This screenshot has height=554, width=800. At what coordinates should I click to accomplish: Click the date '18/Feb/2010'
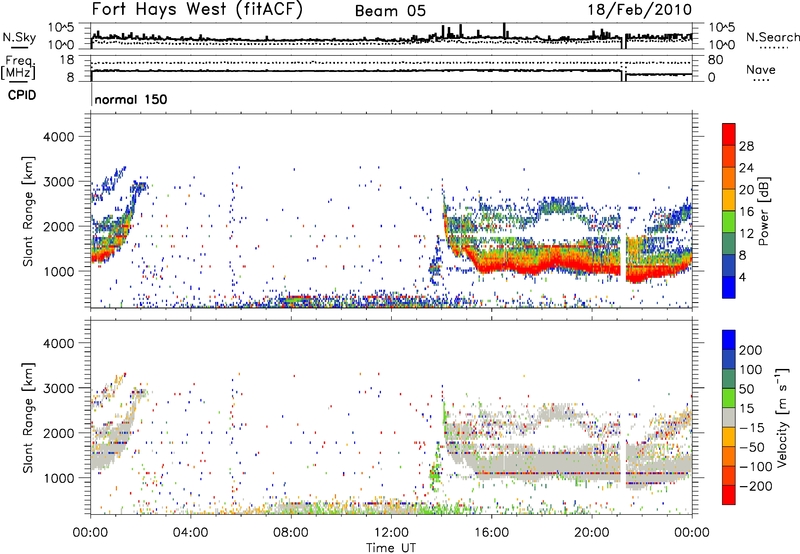point(640,10)
